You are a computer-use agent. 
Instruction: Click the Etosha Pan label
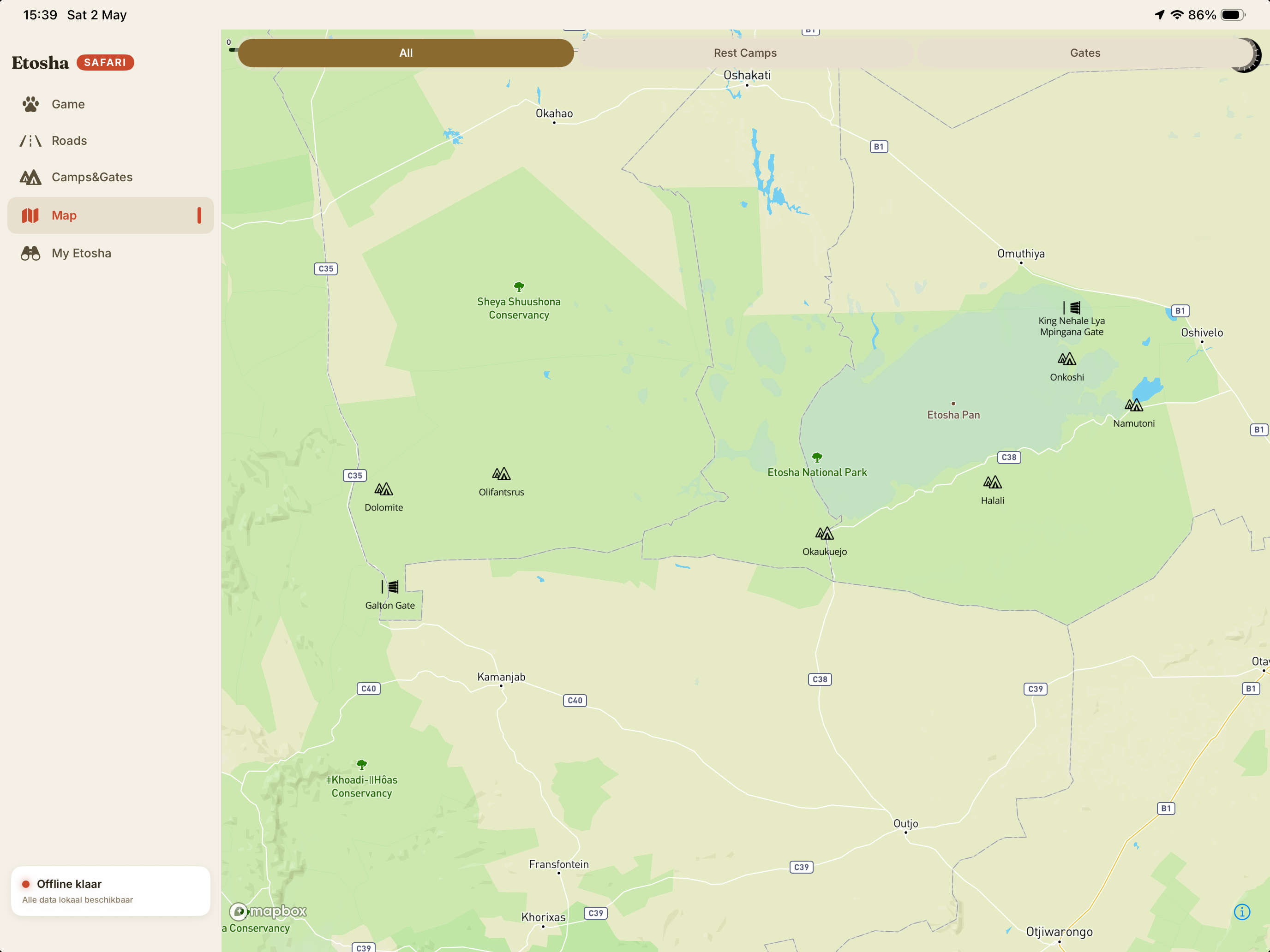click(x=953, y=415)
